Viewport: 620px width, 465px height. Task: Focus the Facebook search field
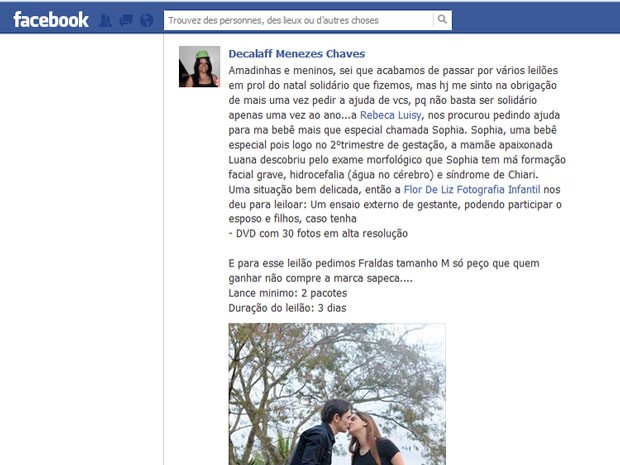click(299, 20)
